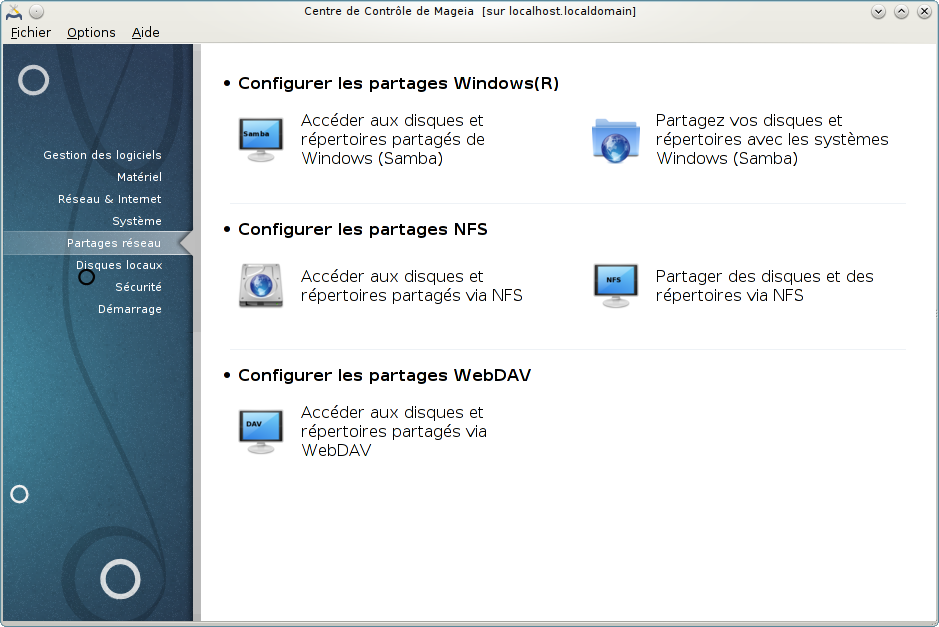
Task: Select Matériel category in sidebar
Action: (x=140, y=177)
